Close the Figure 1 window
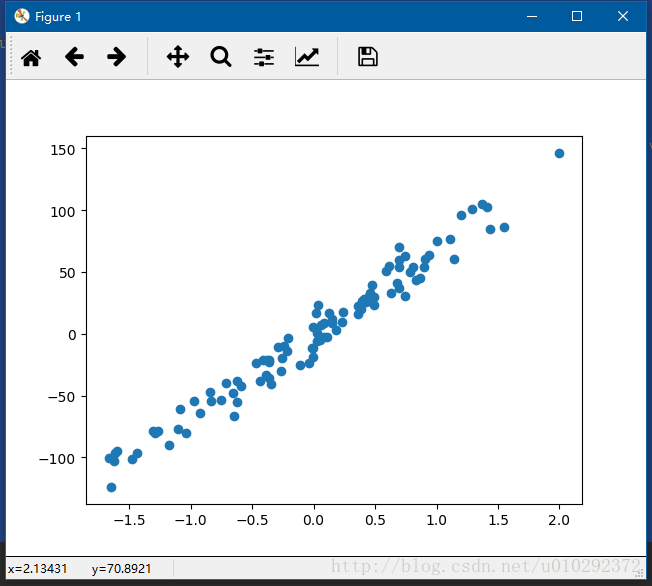Screen dimensions: 652x586 tap(622, 16)
